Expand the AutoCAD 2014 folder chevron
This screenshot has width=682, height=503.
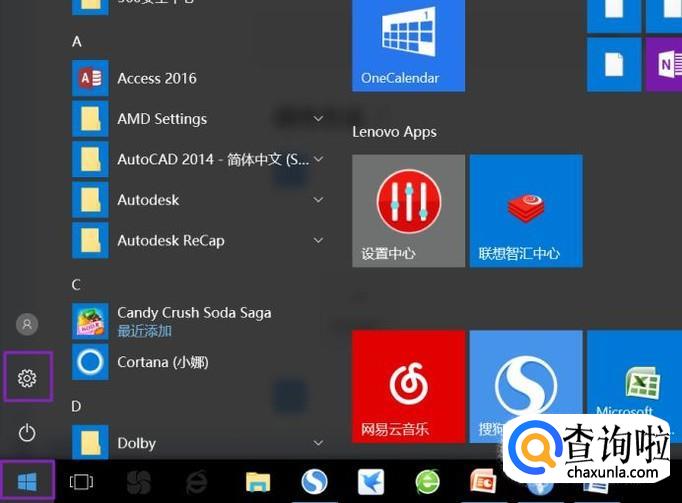318,159
